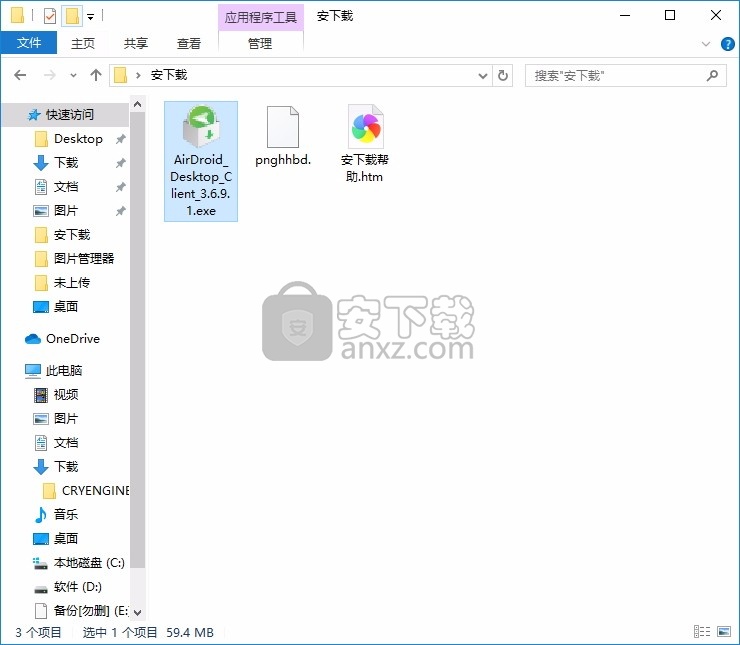Select the pnghhbd file icon

click(283, 128)
